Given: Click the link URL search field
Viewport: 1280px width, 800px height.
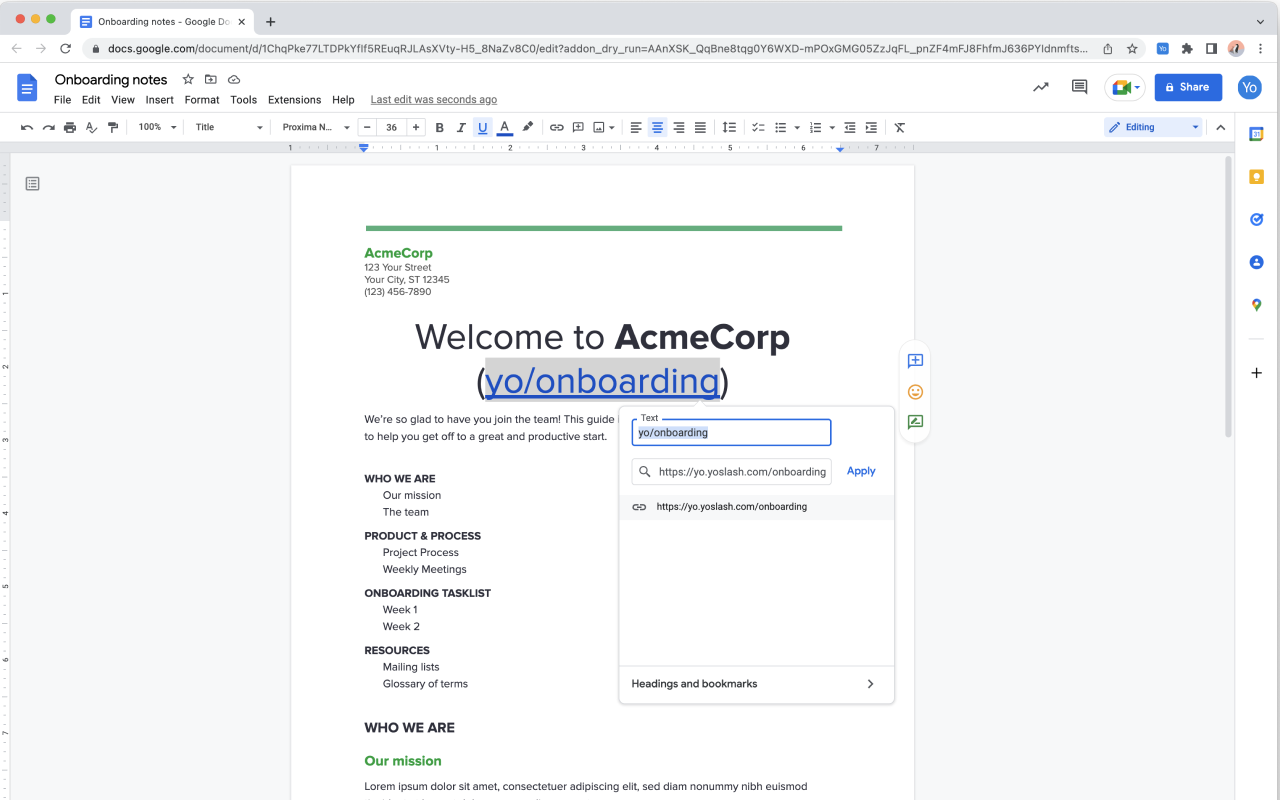Looking at the screenshot, I should pos(731,471).
